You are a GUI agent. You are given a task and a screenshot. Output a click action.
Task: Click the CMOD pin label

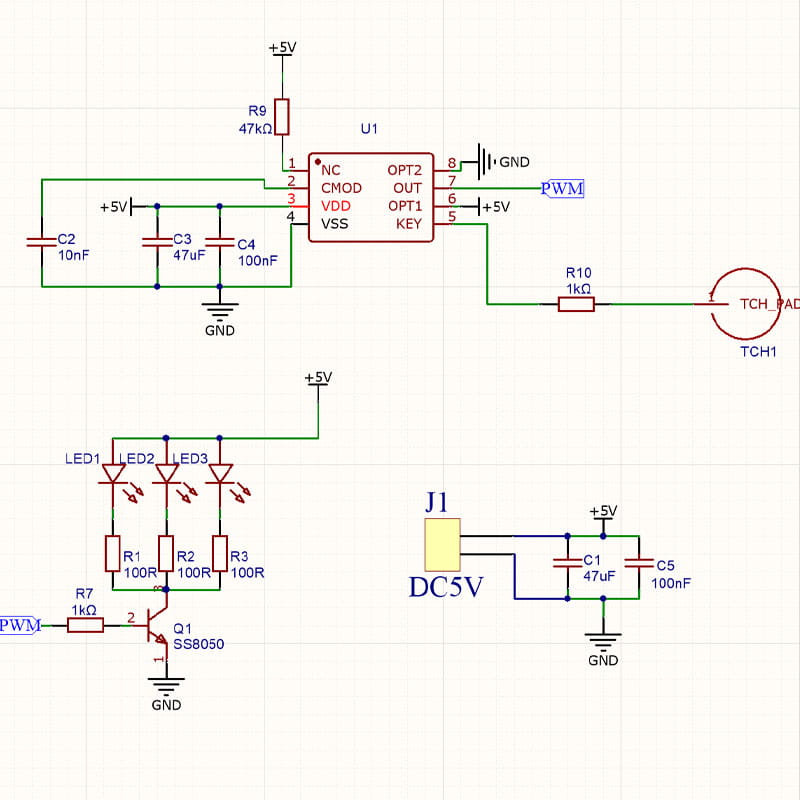341,188
